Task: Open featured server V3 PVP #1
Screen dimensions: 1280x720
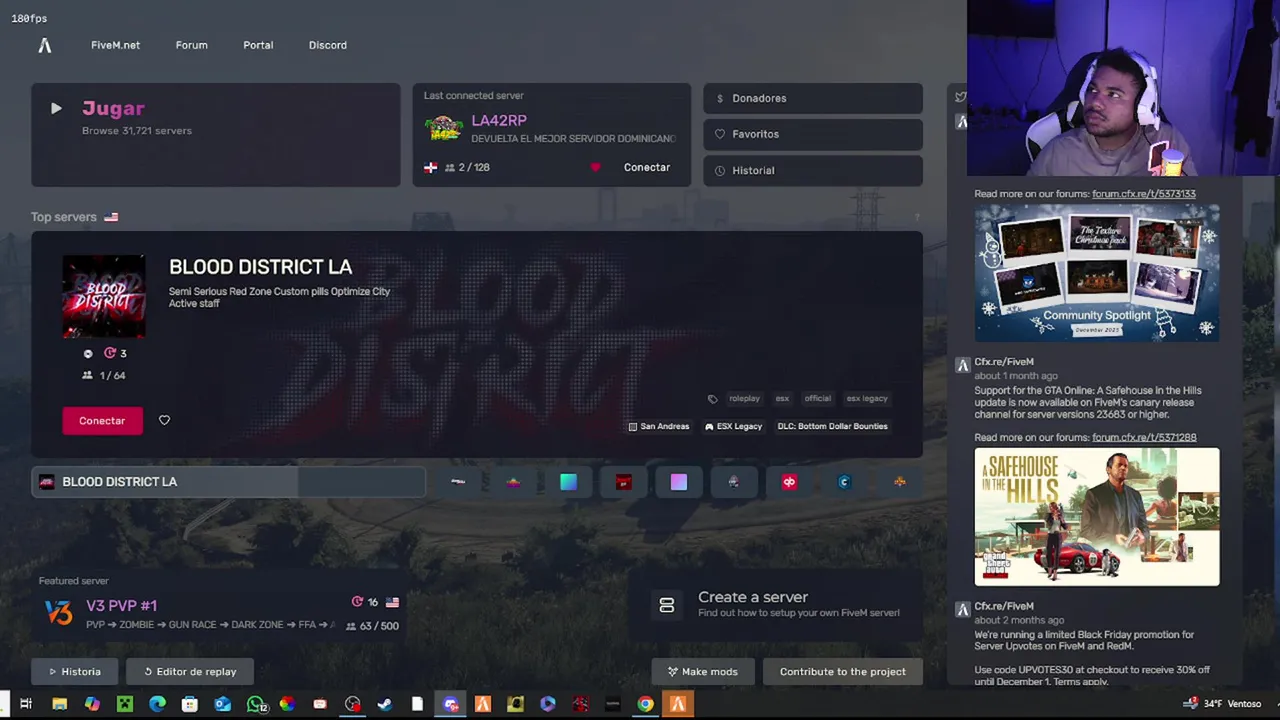Action: point(220,613)
